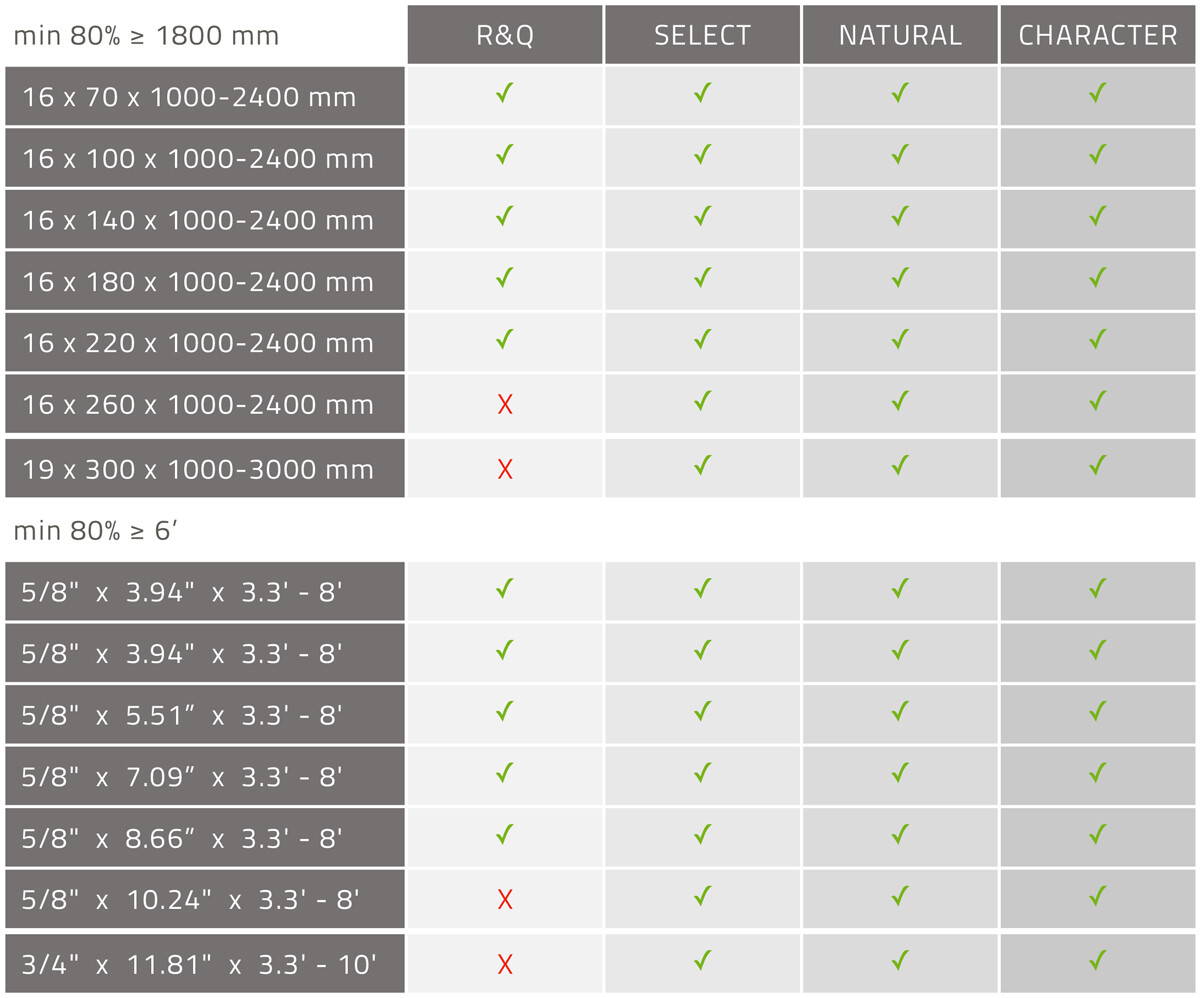Select the CHARACTER column header
The image size is (1200, 998).
[1098, 34]
